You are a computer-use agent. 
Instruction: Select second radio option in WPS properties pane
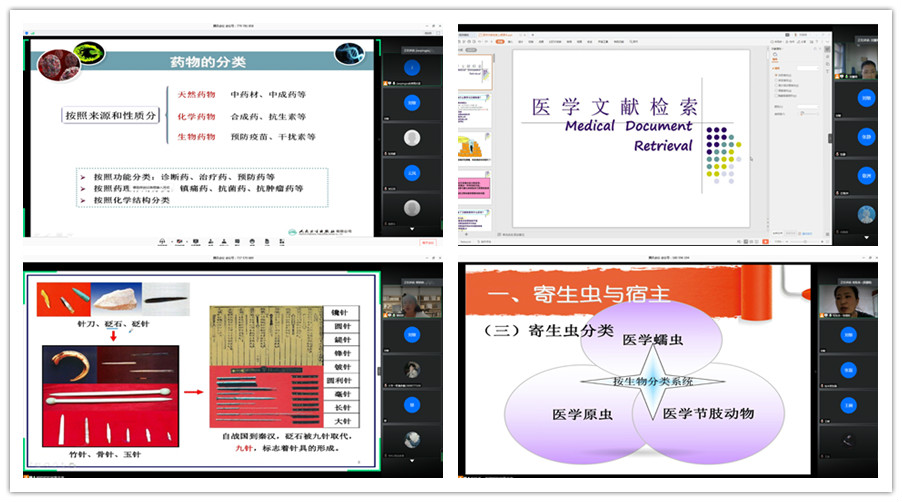tap(778, 81)
